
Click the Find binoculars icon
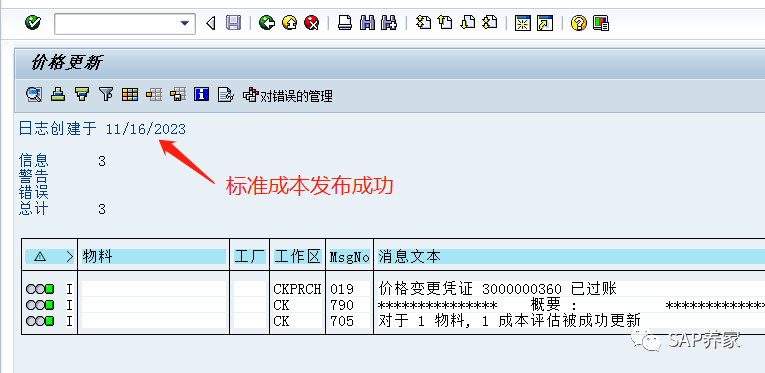(x=367, y=23)
